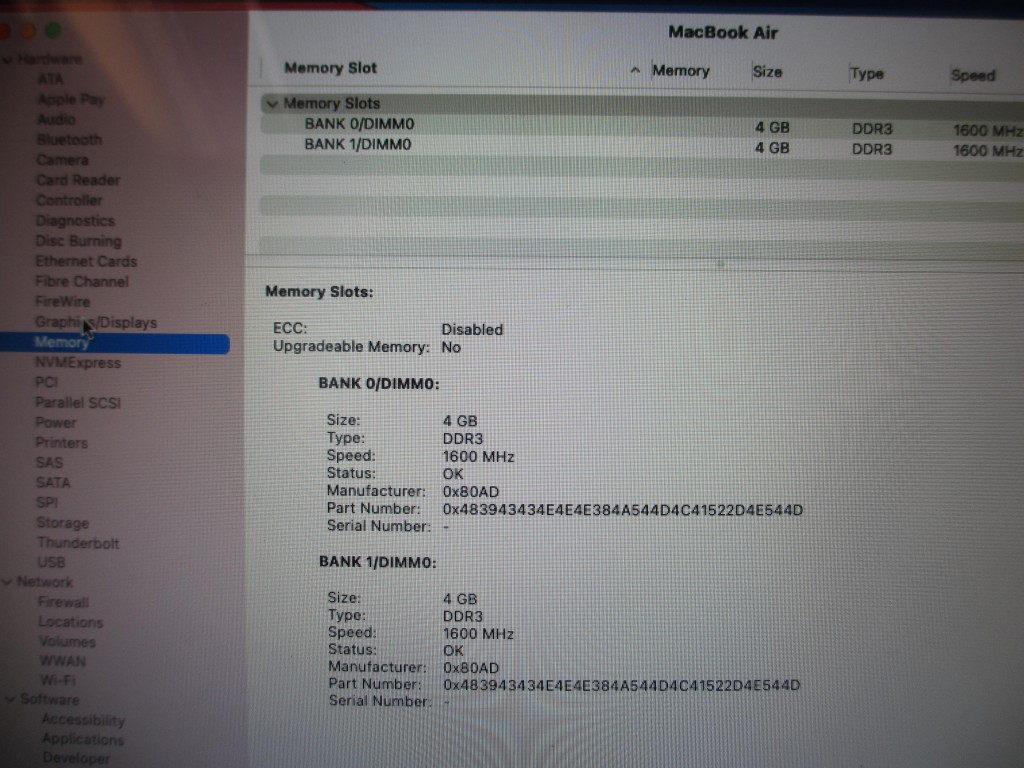Image resolution: width=1024 pixels, height=768 pixels.
Task: Collapse the Memory Slots group row
Action: click(x=272, y=104)
